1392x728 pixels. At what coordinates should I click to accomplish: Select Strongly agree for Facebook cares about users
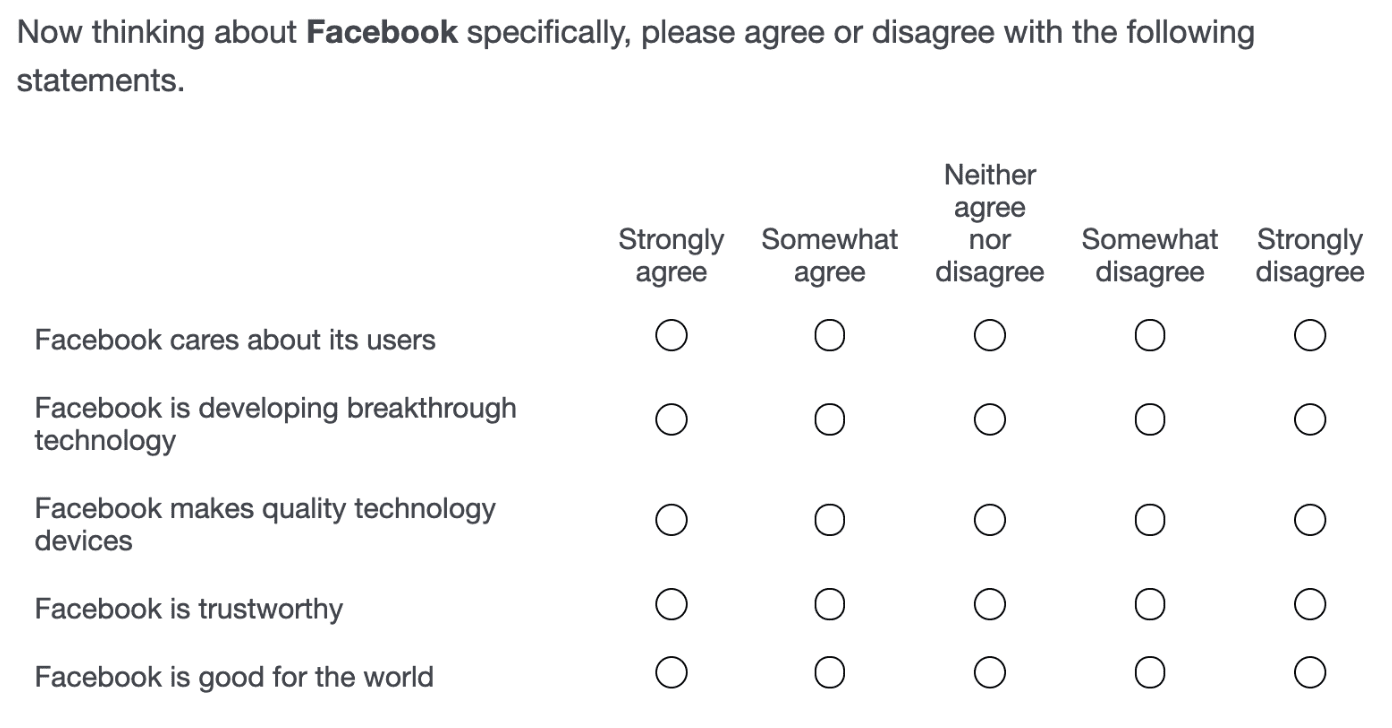coord(671,335)
